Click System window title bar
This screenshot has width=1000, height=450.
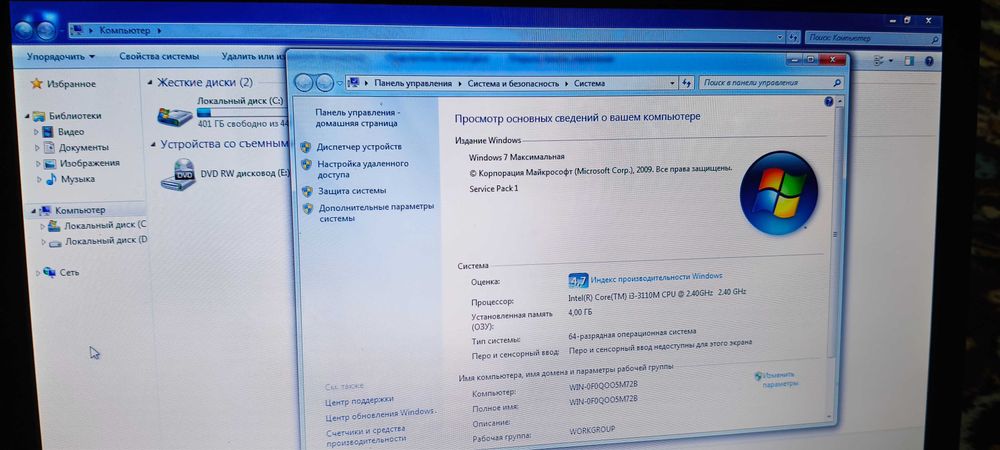[536, 60]
